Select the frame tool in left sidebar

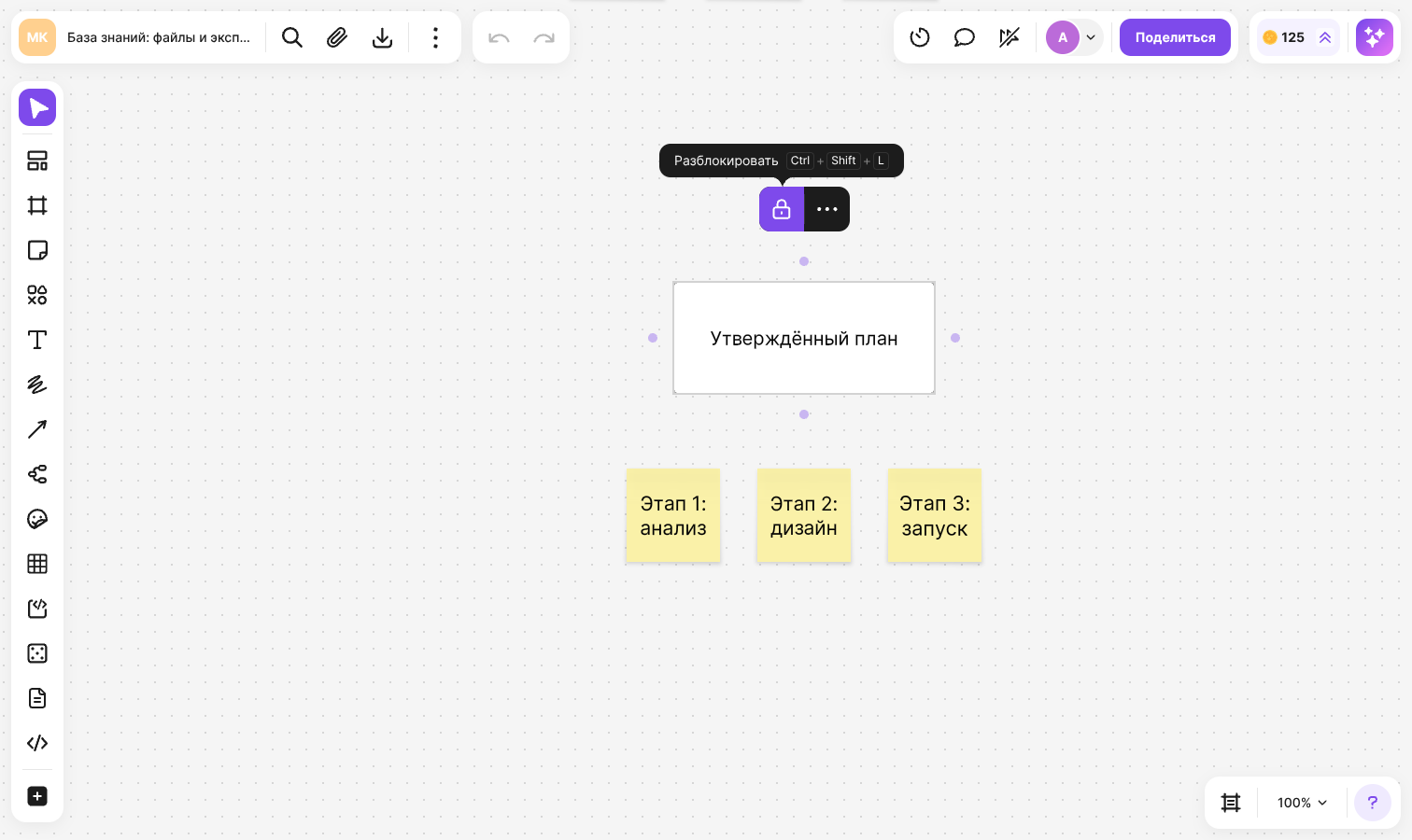coord(37,205)
